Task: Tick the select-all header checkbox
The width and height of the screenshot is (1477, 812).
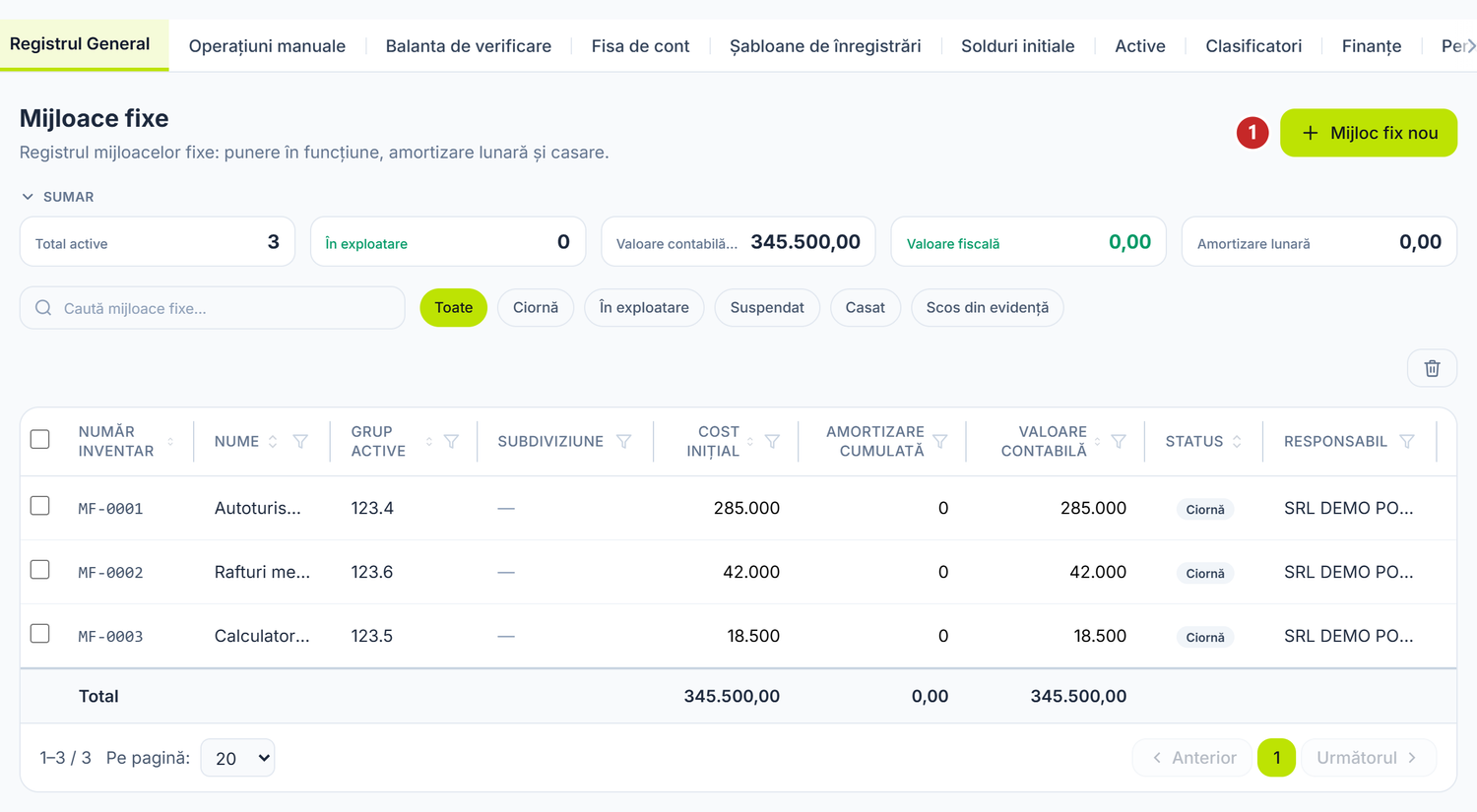Action: [x=40, y=439]
